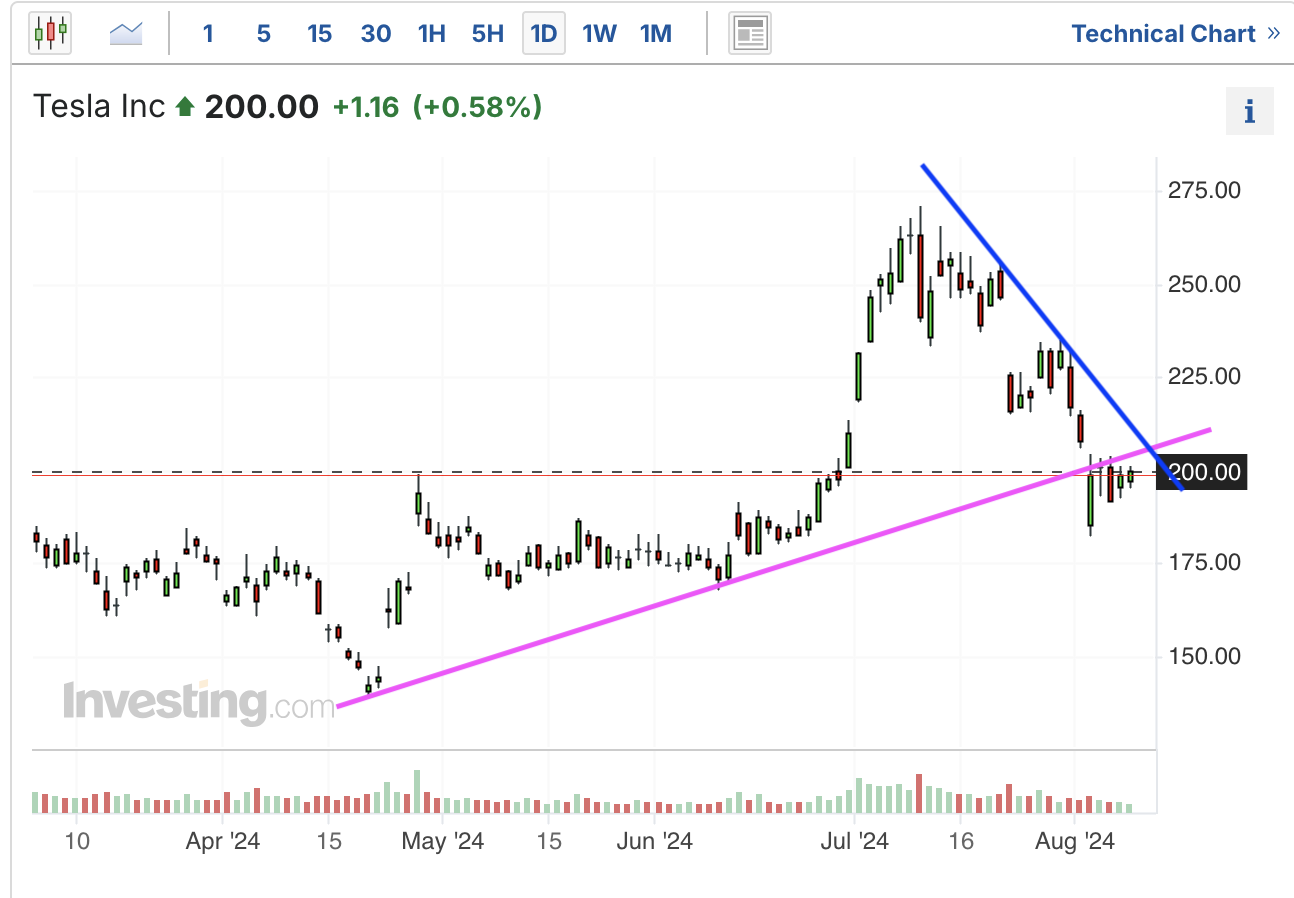Select the 30 minute timeframe
1294x898 pixels.
point(376,34)
